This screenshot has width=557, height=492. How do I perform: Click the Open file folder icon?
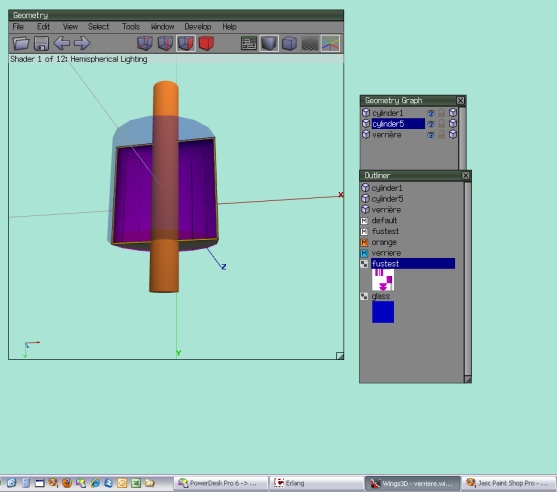click(x=21, y=43)
